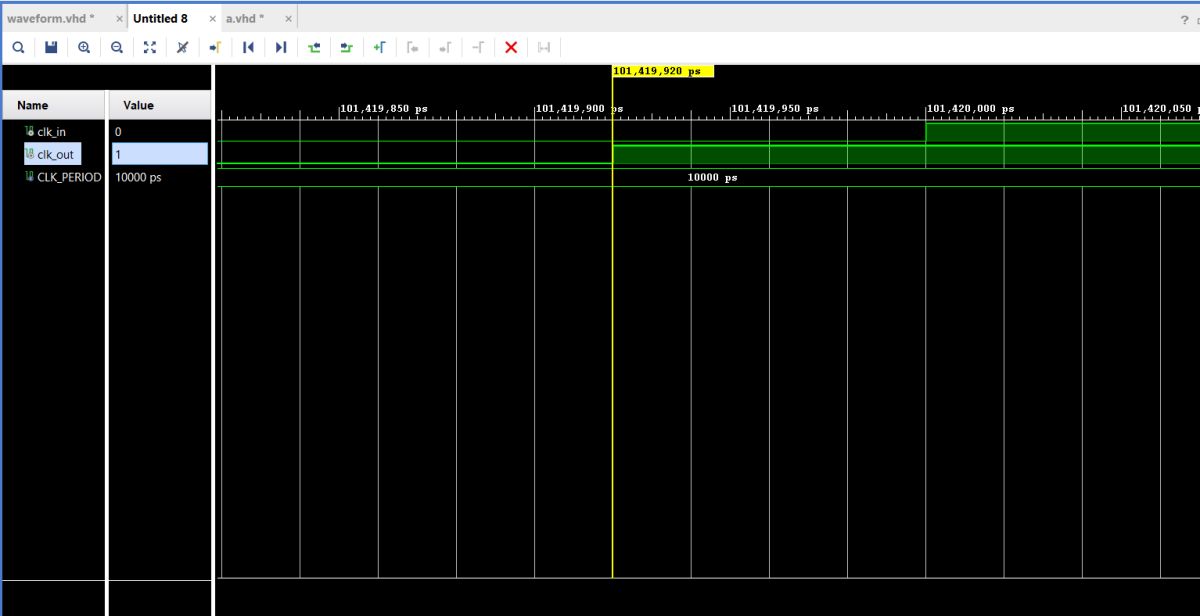Go to previous transition
The height and width of the screenshot is (616, 1200).
point(314,47)
